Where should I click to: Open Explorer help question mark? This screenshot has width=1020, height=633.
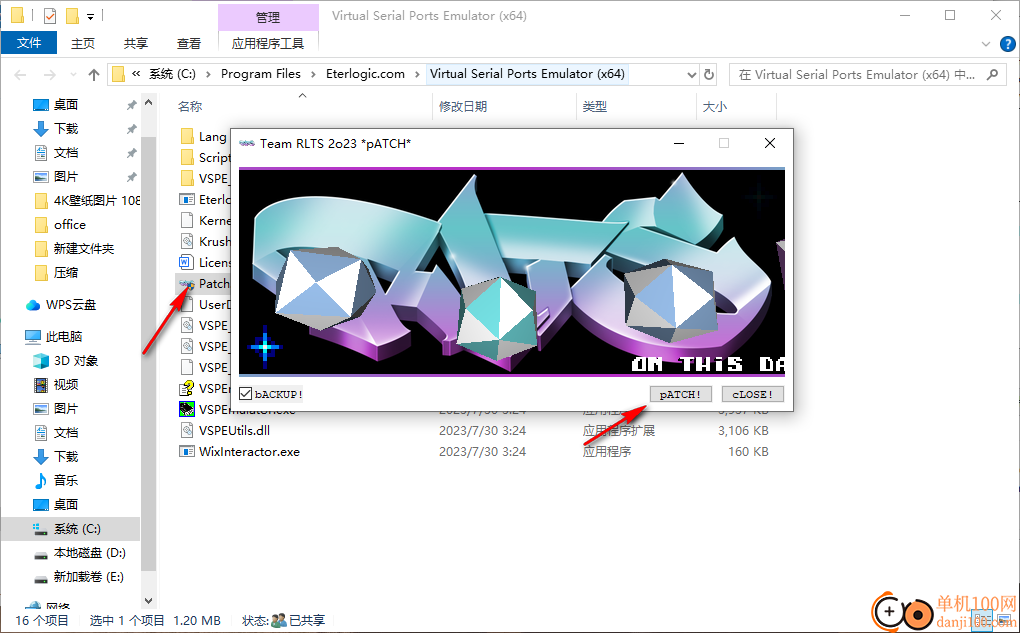tap(1007, 44)
